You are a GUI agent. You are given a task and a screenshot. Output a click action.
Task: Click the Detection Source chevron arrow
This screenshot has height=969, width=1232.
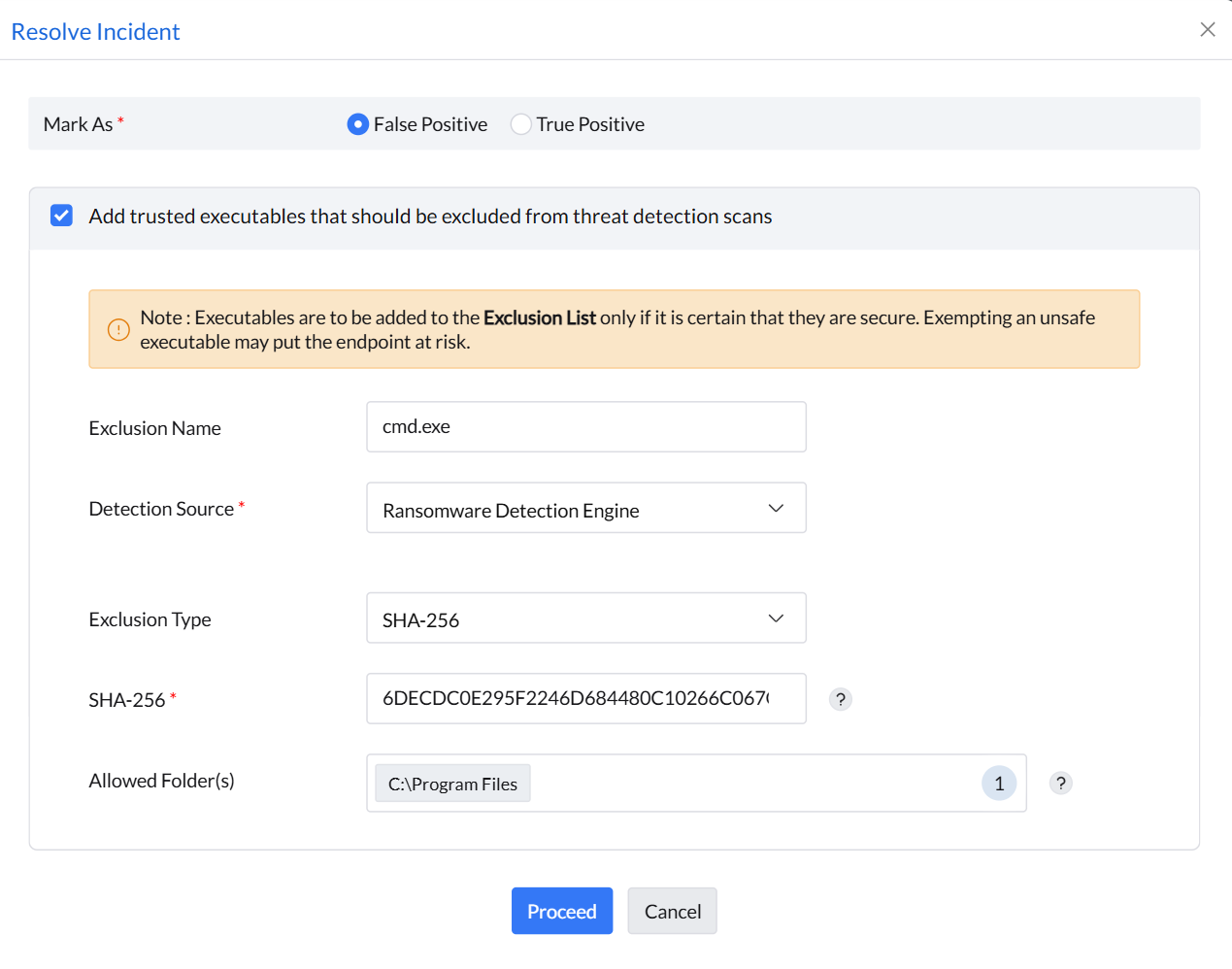(x=775, y=507)
